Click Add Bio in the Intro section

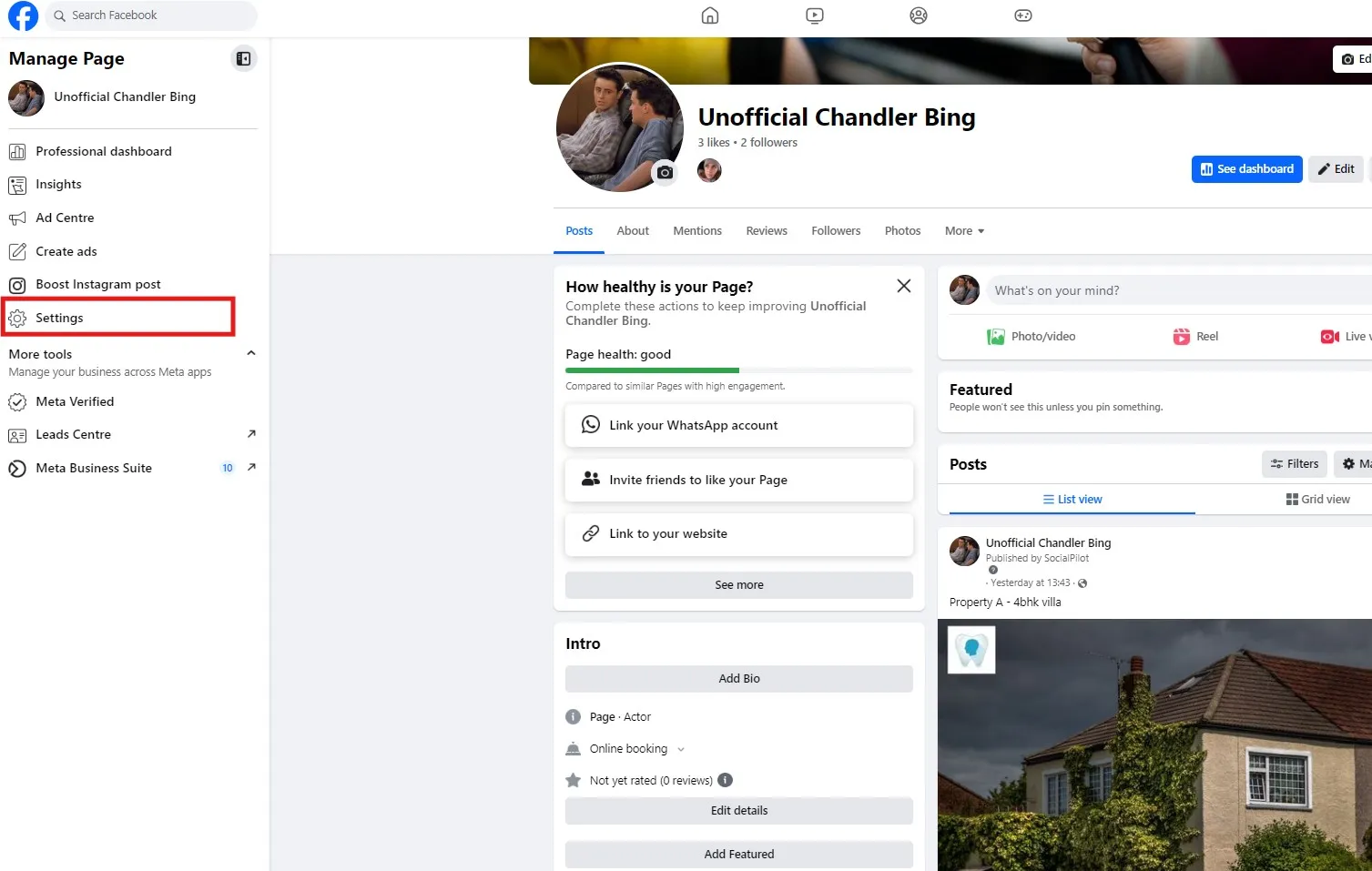(x=738, y=678)
